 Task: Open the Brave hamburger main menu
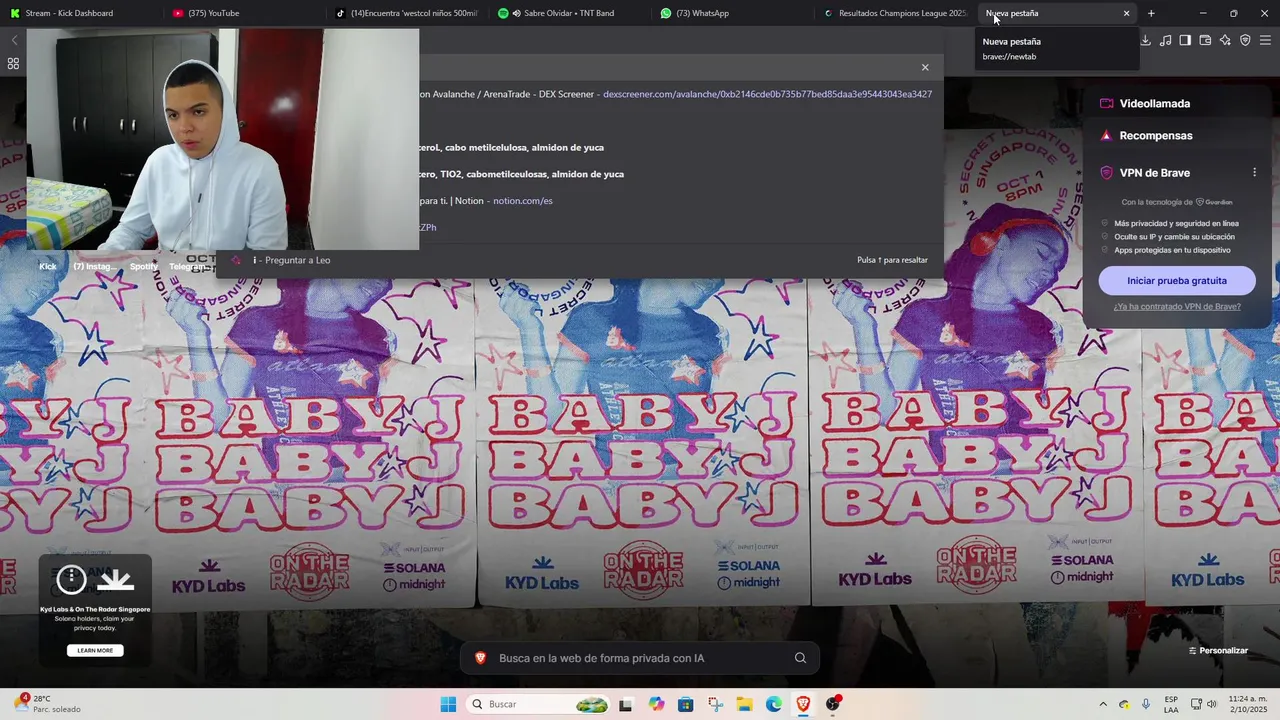(x=1265, y=40)
